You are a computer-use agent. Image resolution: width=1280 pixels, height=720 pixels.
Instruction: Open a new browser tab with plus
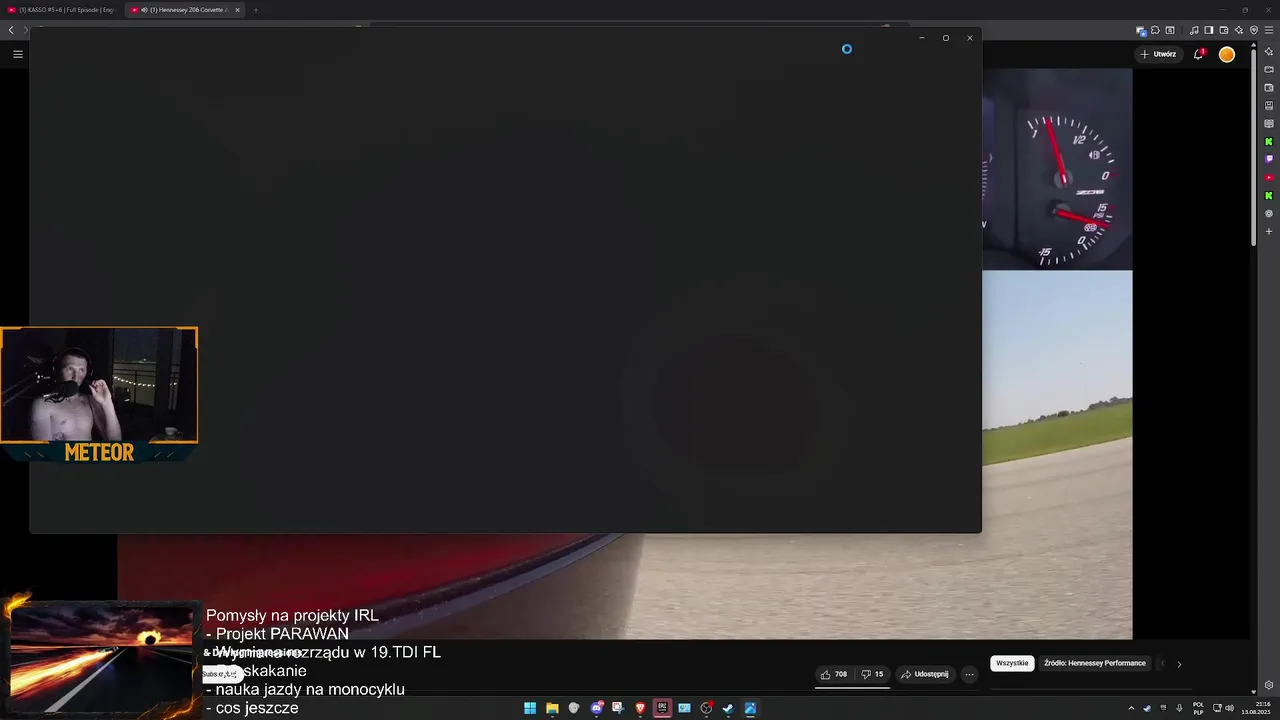pos(255,10)
